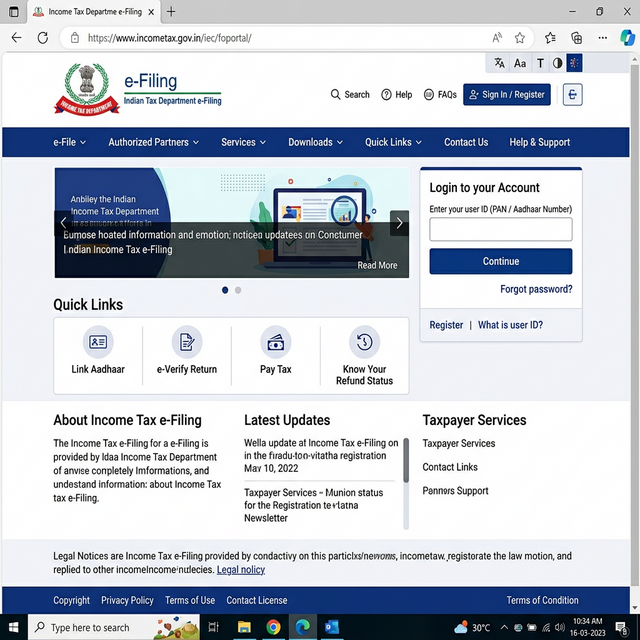Screen dimensions: 640x640
Task: Open browser settings three-dots menu
Action: coord(602,38)
